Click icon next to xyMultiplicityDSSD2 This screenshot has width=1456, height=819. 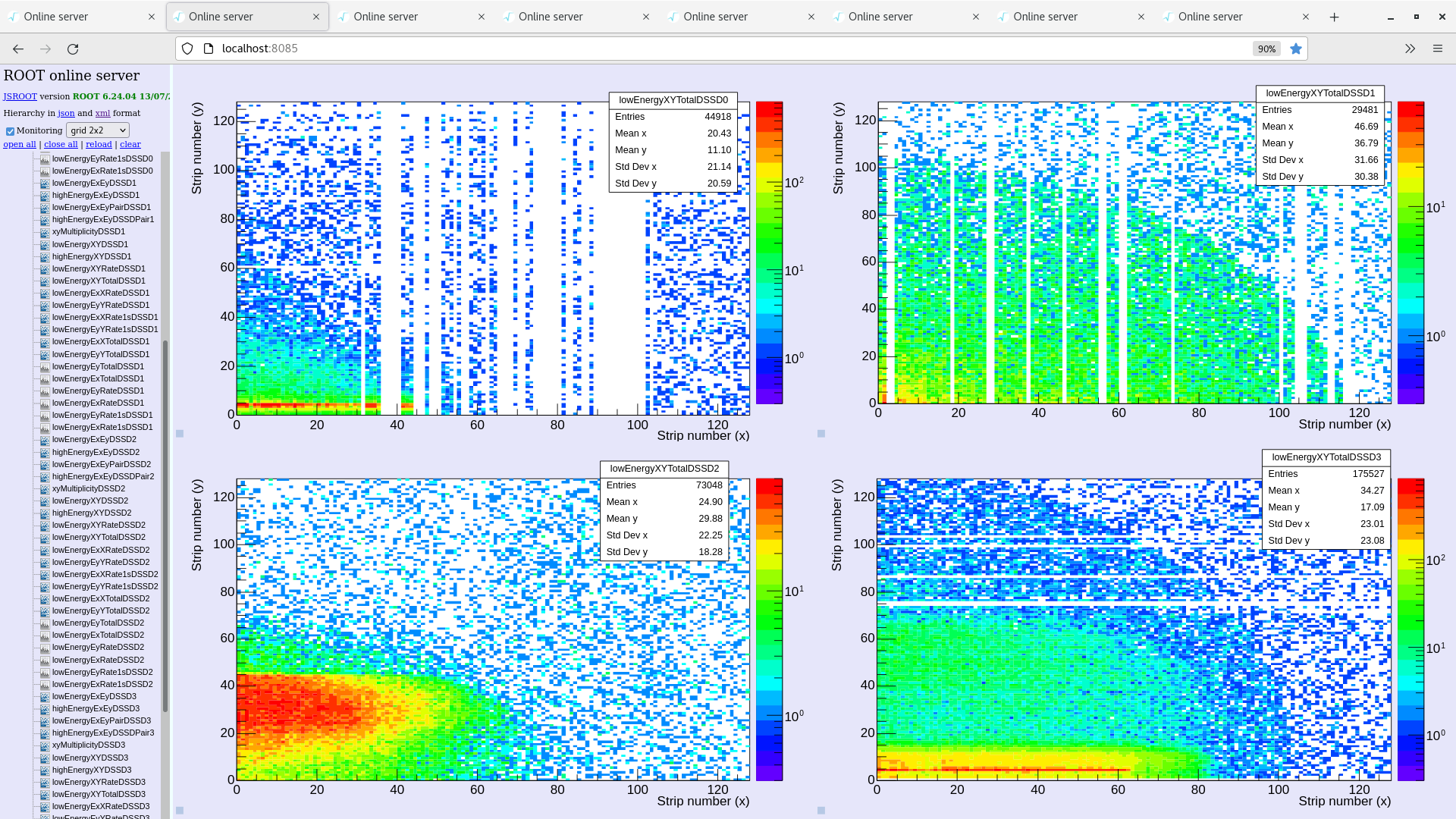click(45, 489)
